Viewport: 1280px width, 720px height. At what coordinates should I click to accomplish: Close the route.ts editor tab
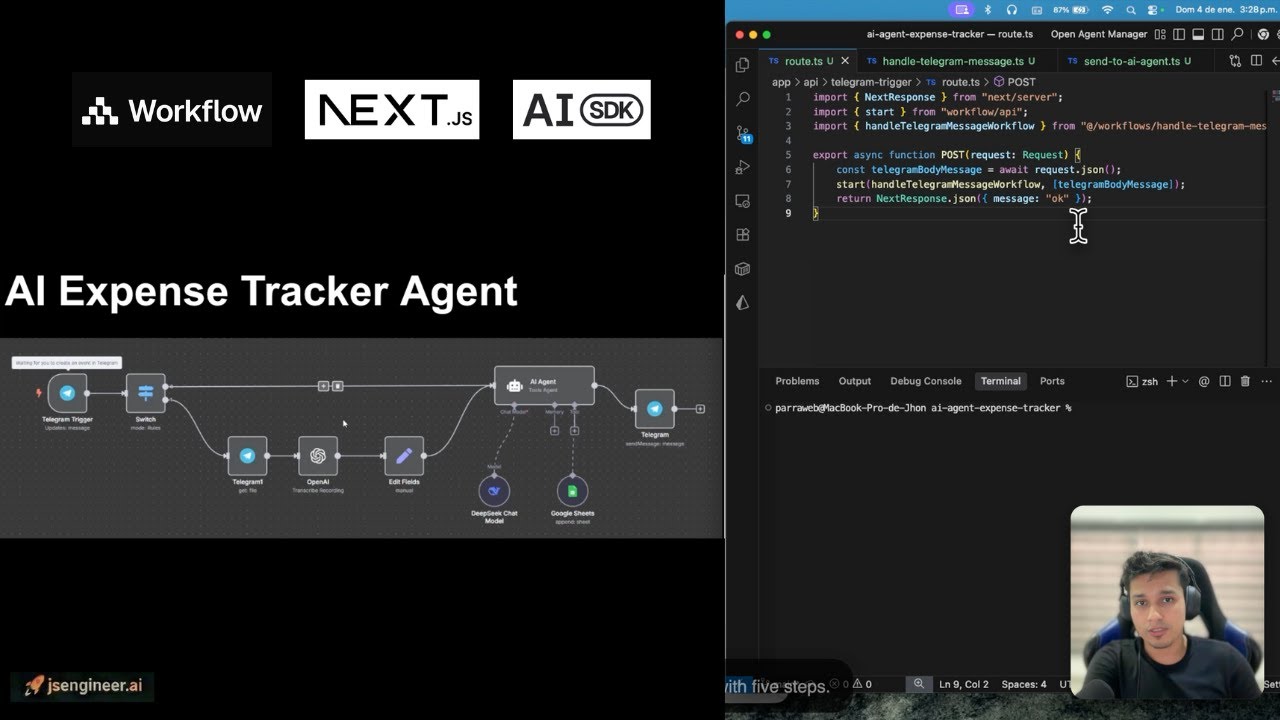coord(845,61)
